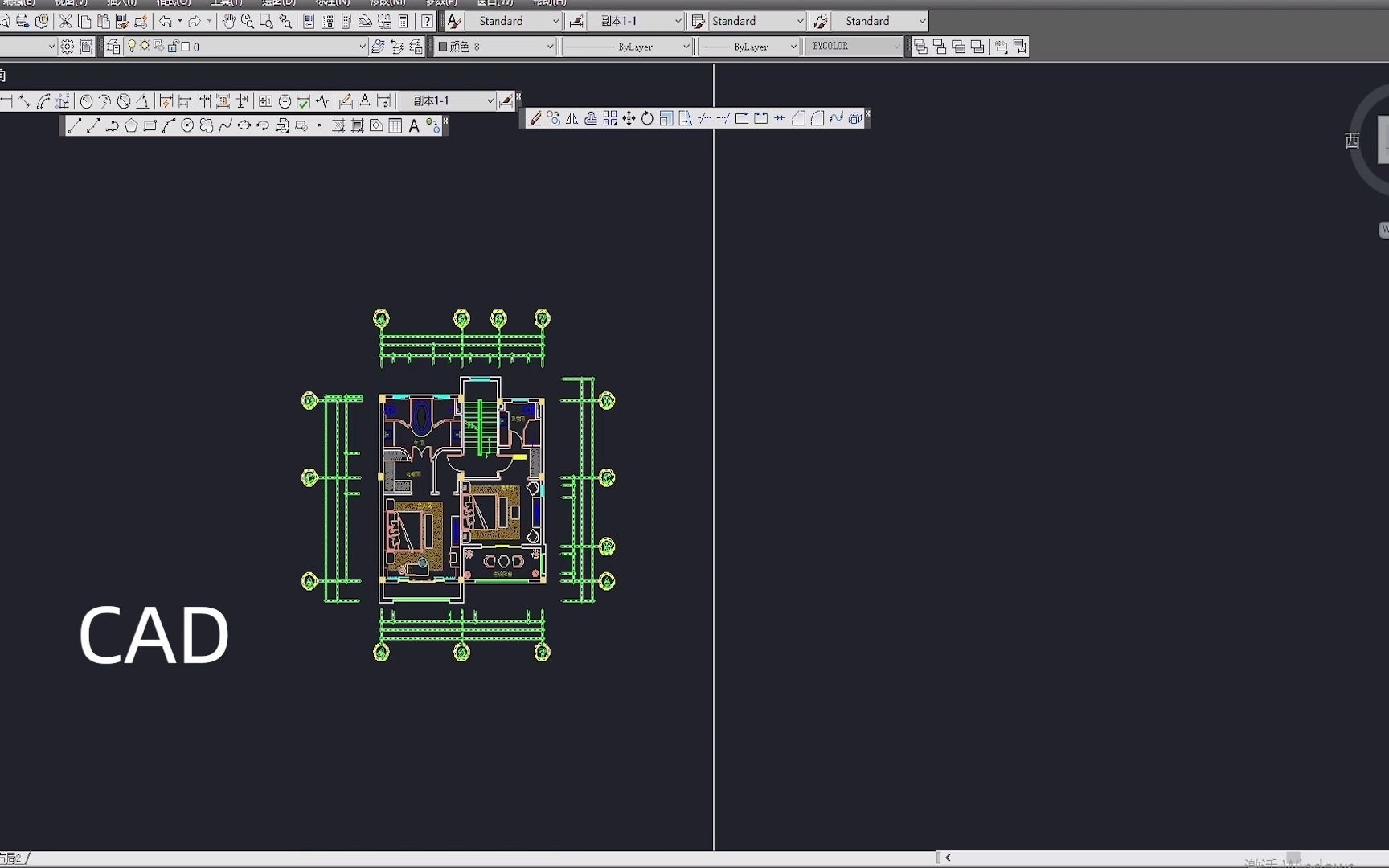
Task: Select the Explode tool
Action: [855, 118]
